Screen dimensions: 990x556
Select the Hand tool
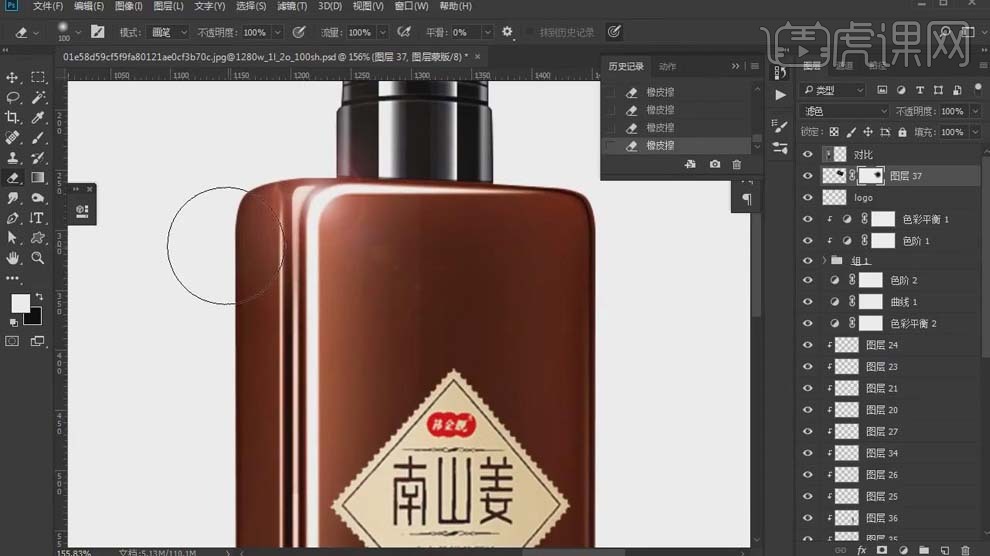coord(12,258)
